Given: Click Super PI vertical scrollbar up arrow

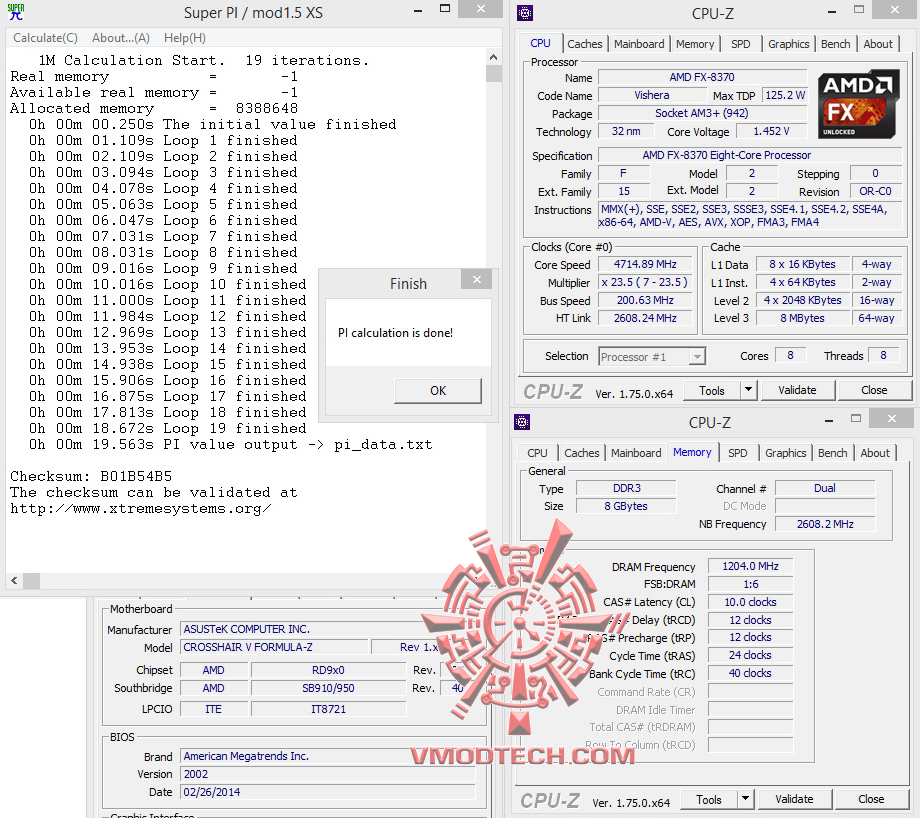Looking at the screenshot, I should click(493, 57).
